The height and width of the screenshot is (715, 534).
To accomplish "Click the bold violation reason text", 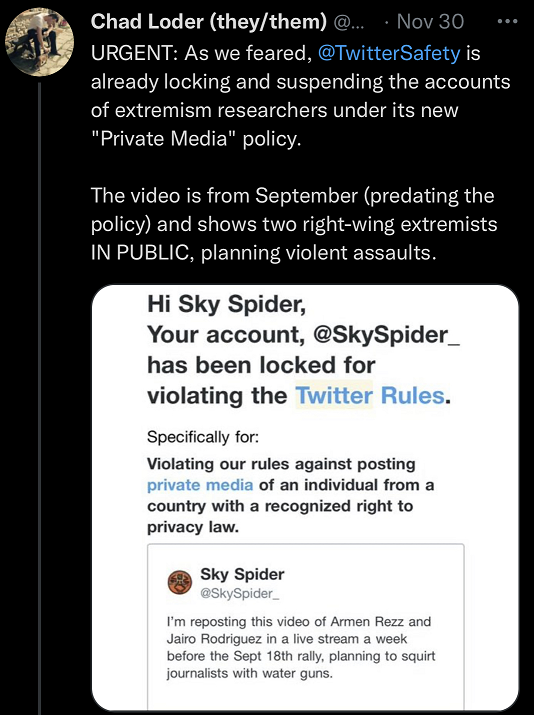I will click(x=290, y=495).
